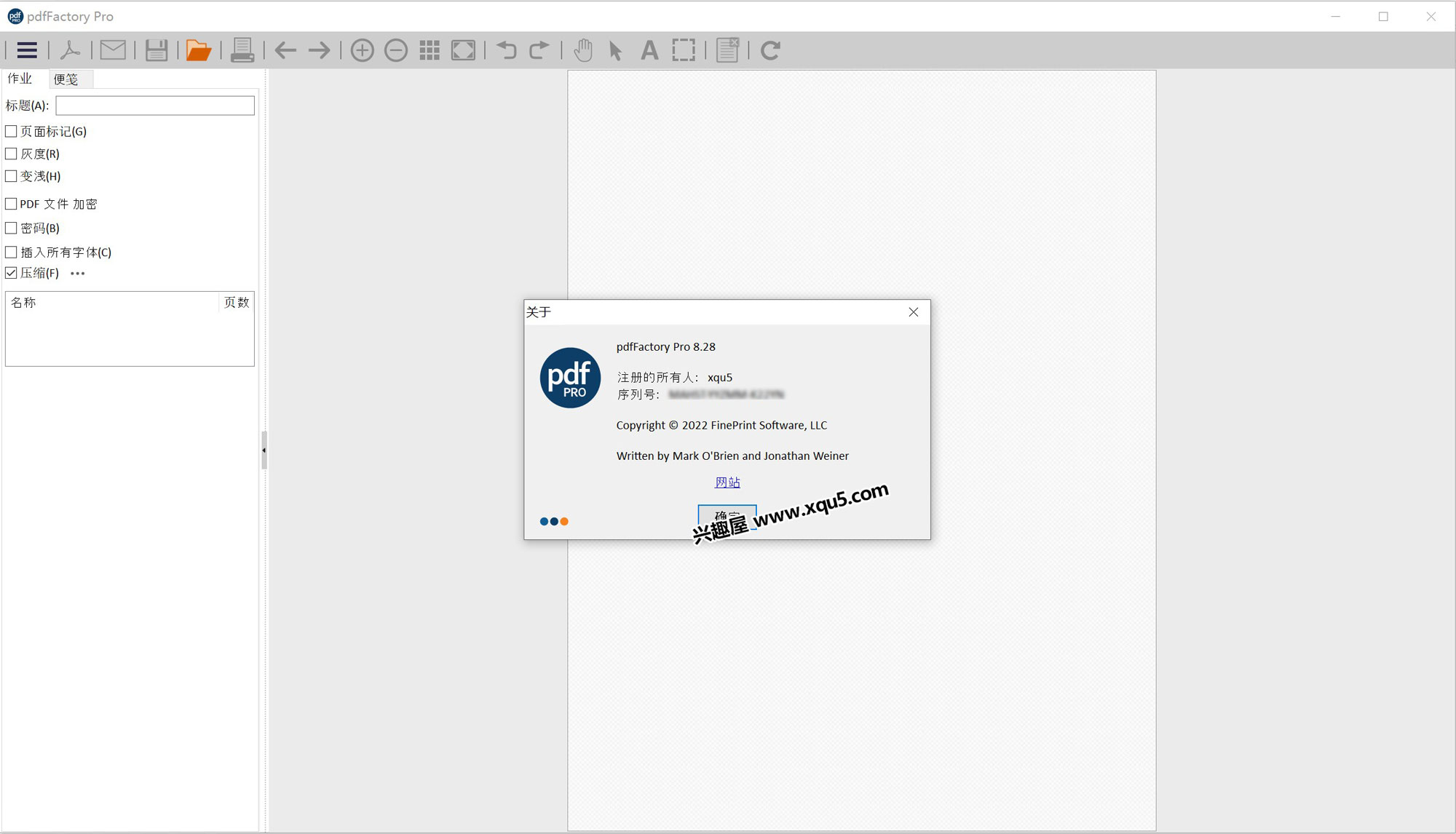The width and height of the screenshot is (1456, 834).
Task: Click the Written by Mark O'Brien text
Action: point(732,456)
